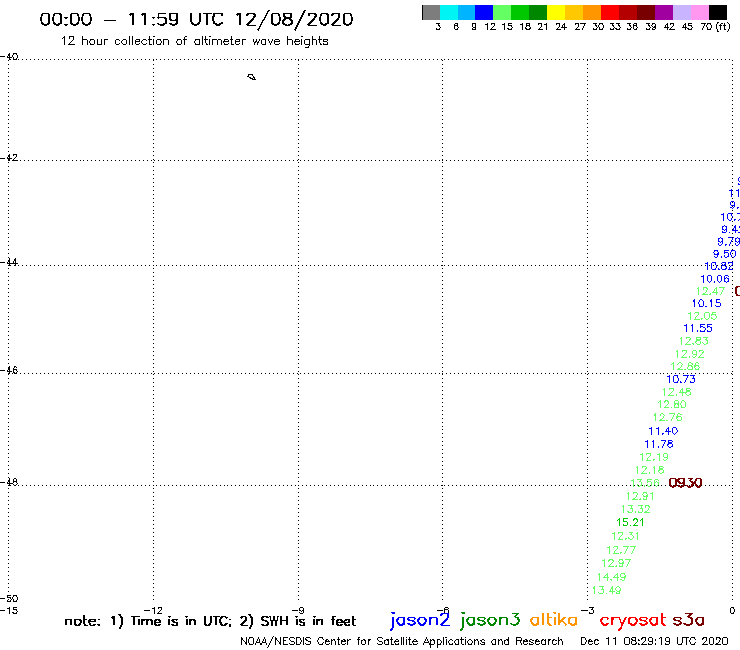Click the blue wave value 11.55

tap(698, 329)
